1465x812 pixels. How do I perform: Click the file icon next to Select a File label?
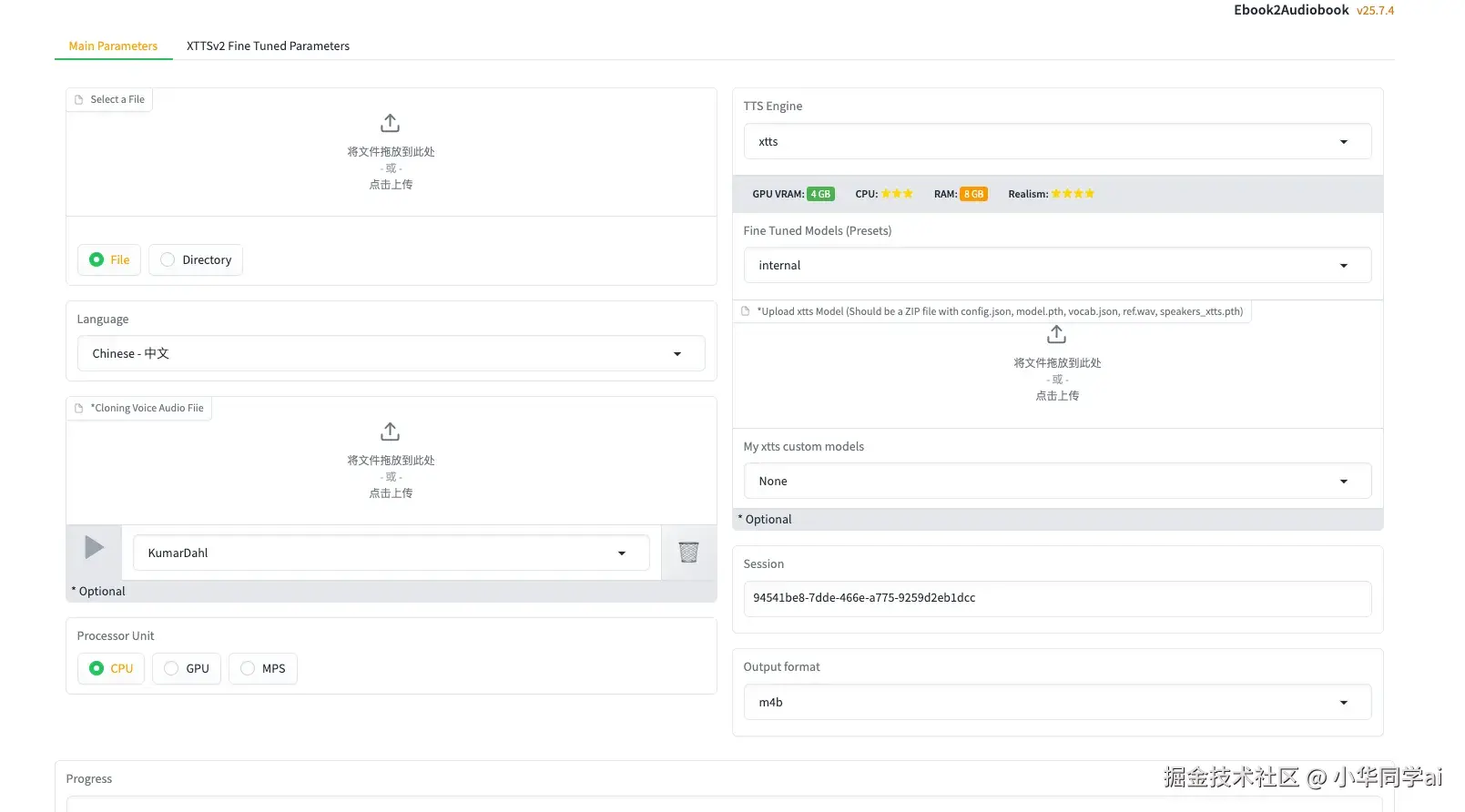[x=79, y=100]
